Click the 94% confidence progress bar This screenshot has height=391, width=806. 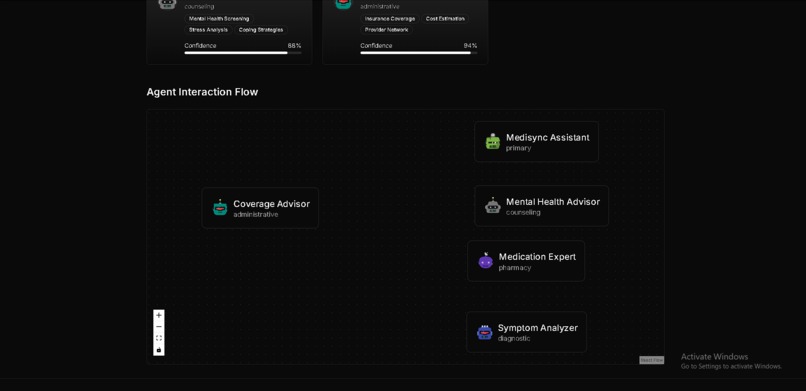418,52
